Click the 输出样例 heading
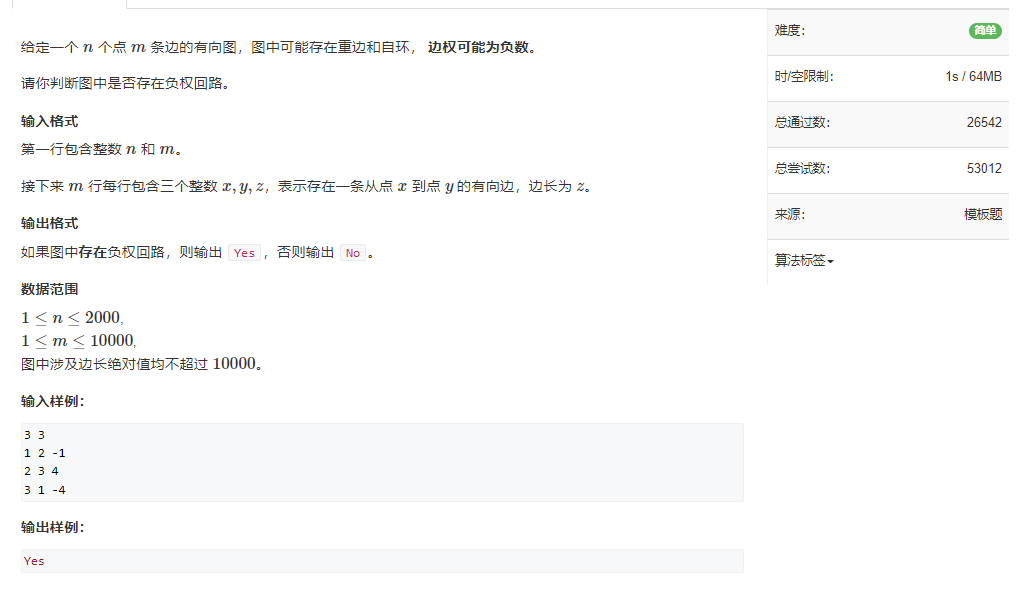This screenshot has width=1022, height=590. tap(52, 527)
